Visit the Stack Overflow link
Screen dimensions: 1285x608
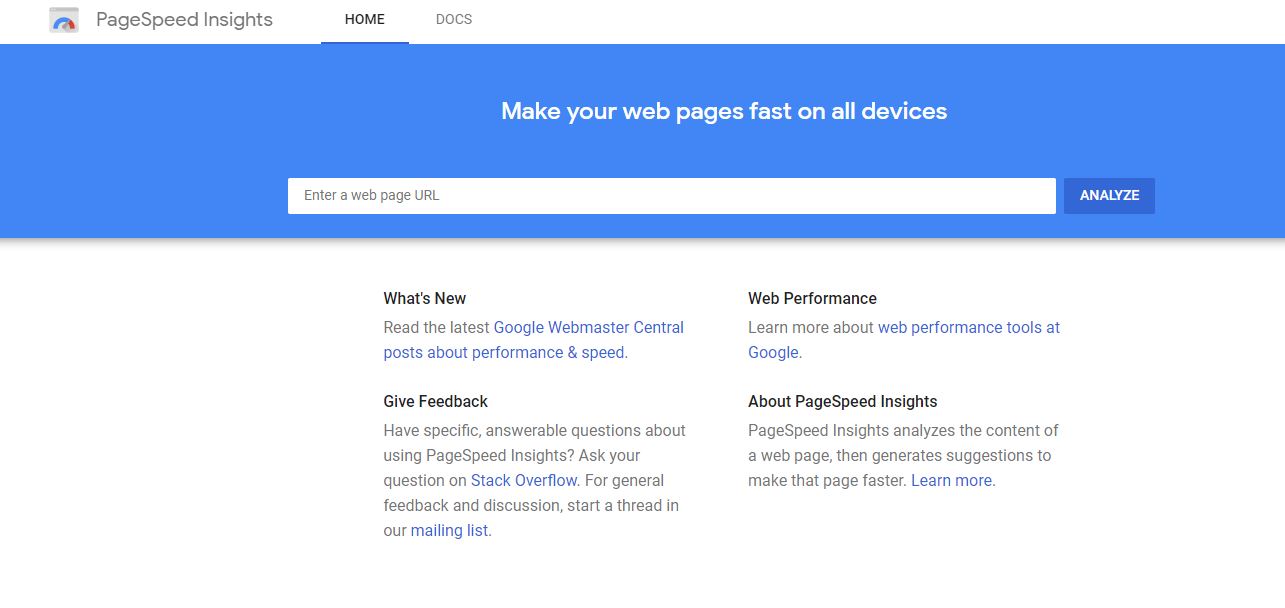[x=524, y=480]
